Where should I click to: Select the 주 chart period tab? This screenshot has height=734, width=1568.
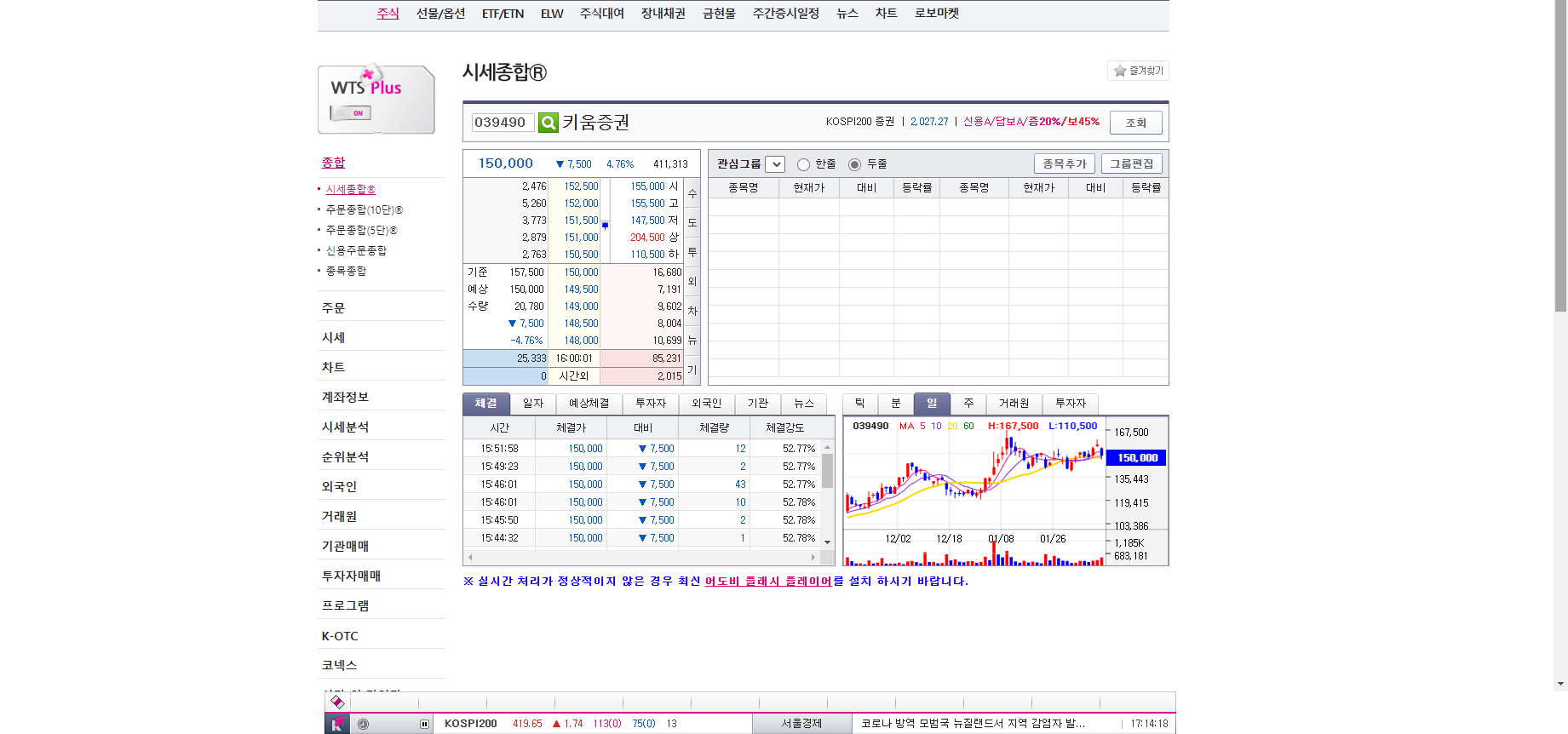pos(968,404)
